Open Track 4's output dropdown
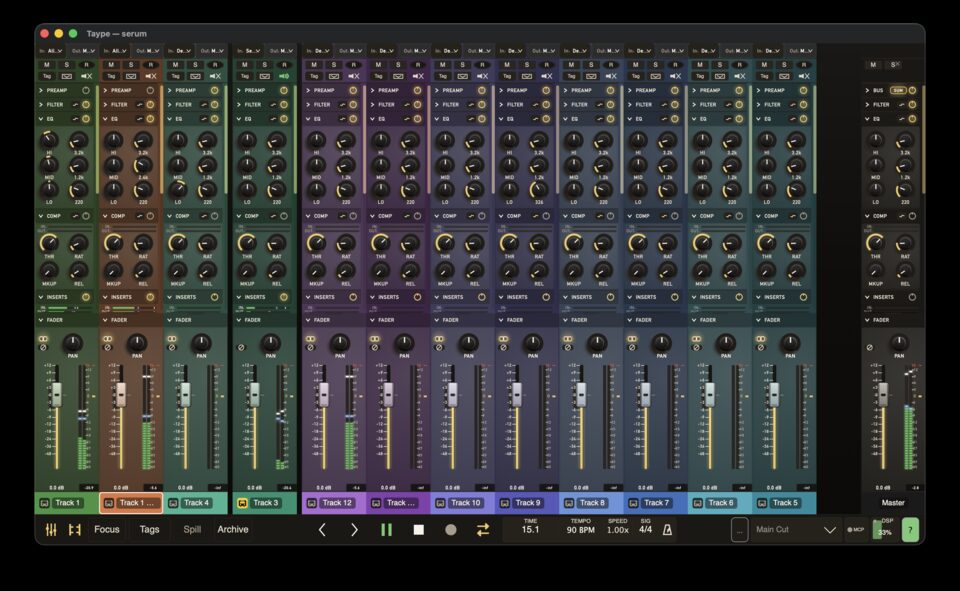Viewport: 960px width, 591px height. (x=210, y=51)
